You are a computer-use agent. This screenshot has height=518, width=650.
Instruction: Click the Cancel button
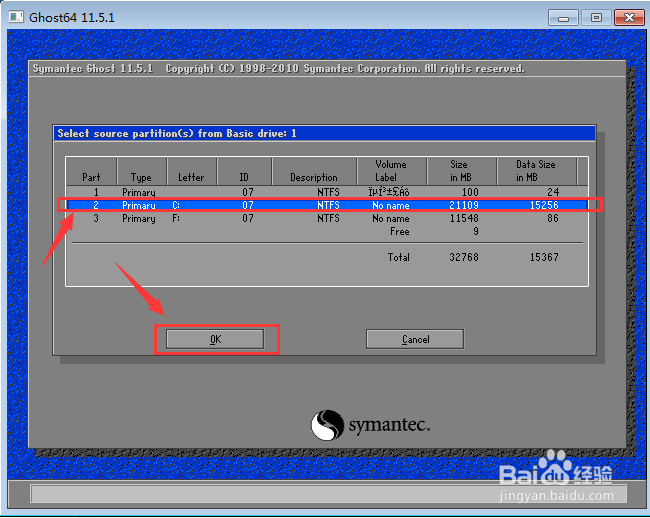coord(415,339)
